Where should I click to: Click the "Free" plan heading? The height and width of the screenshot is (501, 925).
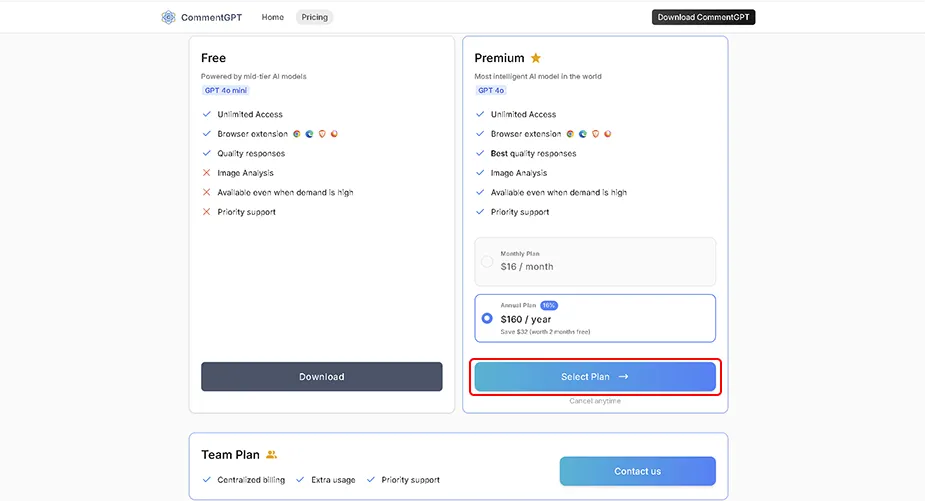[214, 58]
